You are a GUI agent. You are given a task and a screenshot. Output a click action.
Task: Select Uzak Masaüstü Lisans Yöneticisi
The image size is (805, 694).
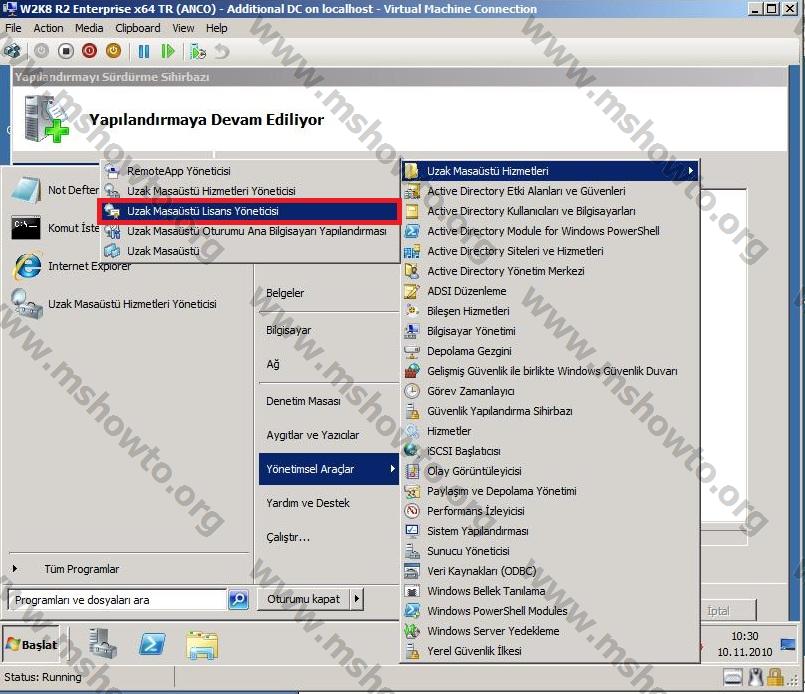[250, 211]
